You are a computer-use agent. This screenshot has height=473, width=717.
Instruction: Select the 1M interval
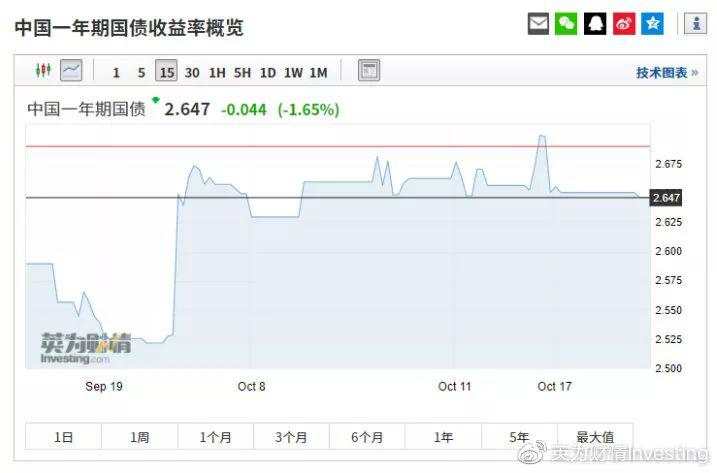[x=319, y=73]
